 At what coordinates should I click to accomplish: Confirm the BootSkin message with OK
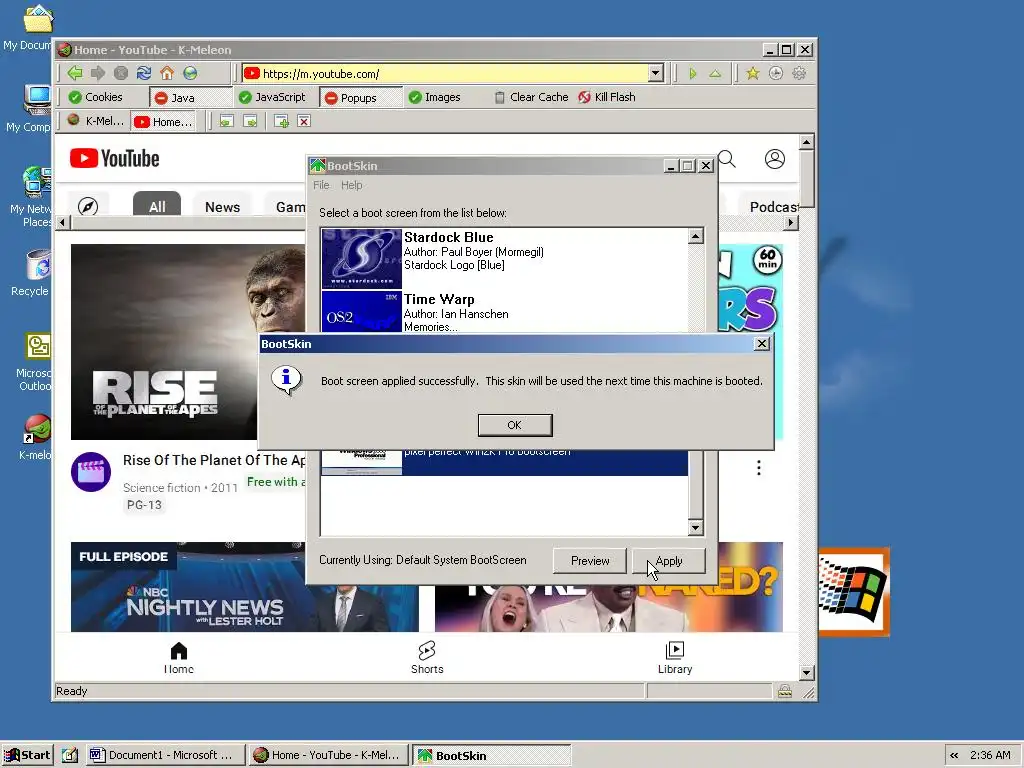[x=515, y=425]
